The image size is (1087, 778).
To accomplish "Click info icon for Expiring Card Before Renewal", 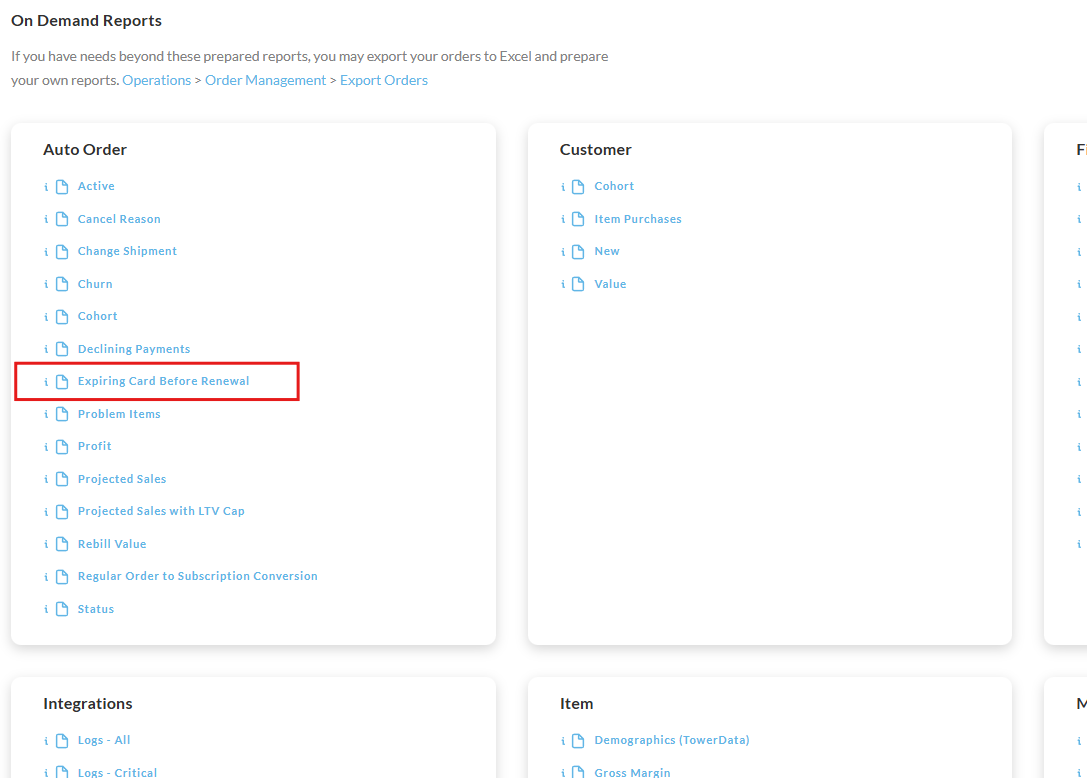I will tap(46, 382).
